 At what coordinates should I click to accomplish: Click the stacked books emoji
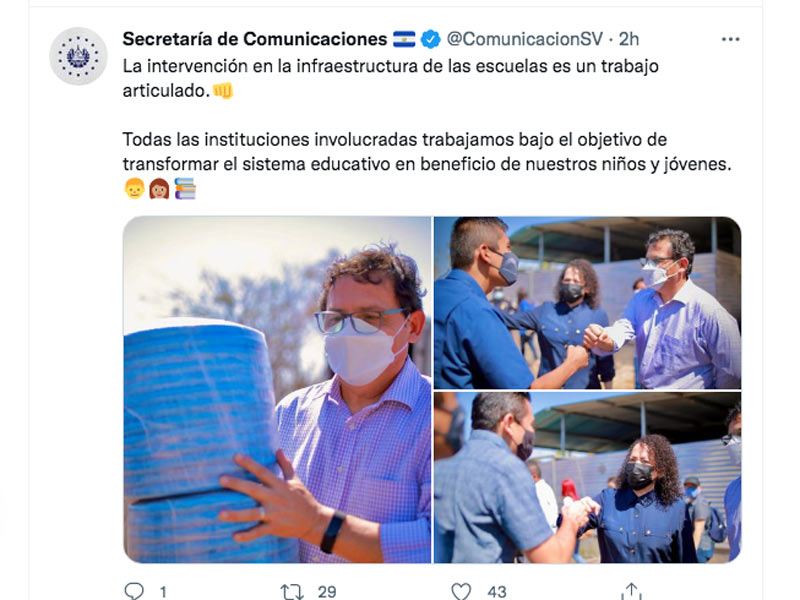(x=185, y=188)
